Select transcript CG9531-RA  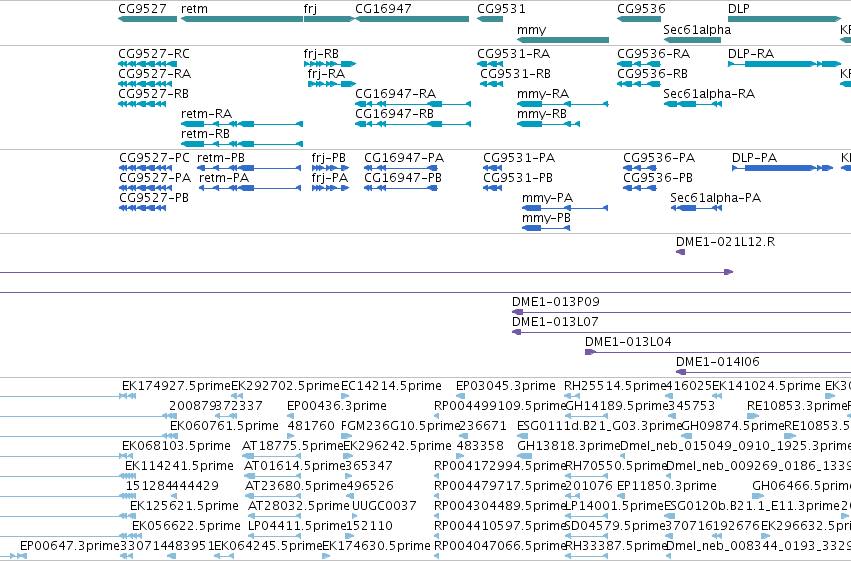click(x=513, y=54)
